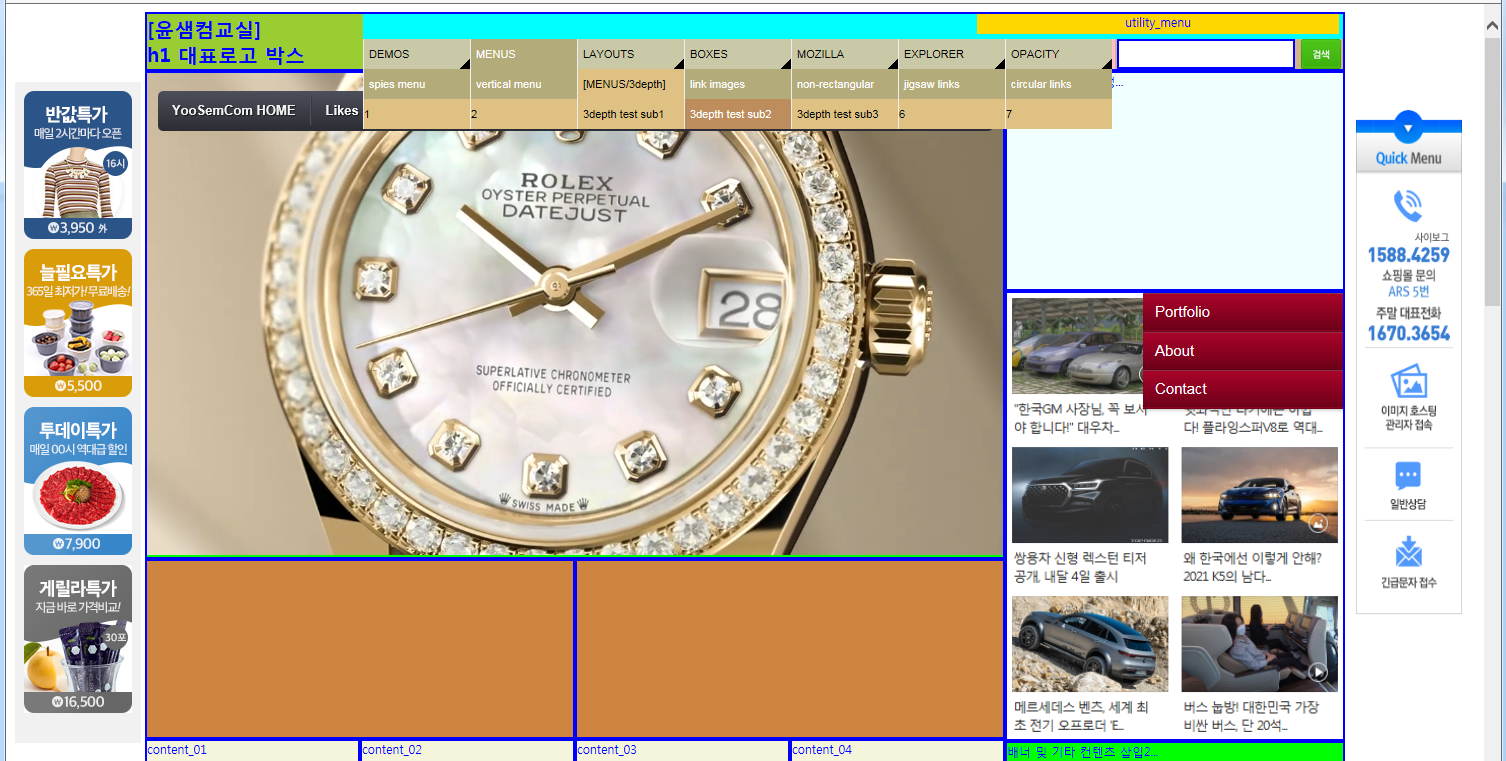The image size is (1506, 761).
Task: Open the 쌍용차 신형 렉스턴 news thumbnail
Action: pyautogui.click(x=1090, y=495)
